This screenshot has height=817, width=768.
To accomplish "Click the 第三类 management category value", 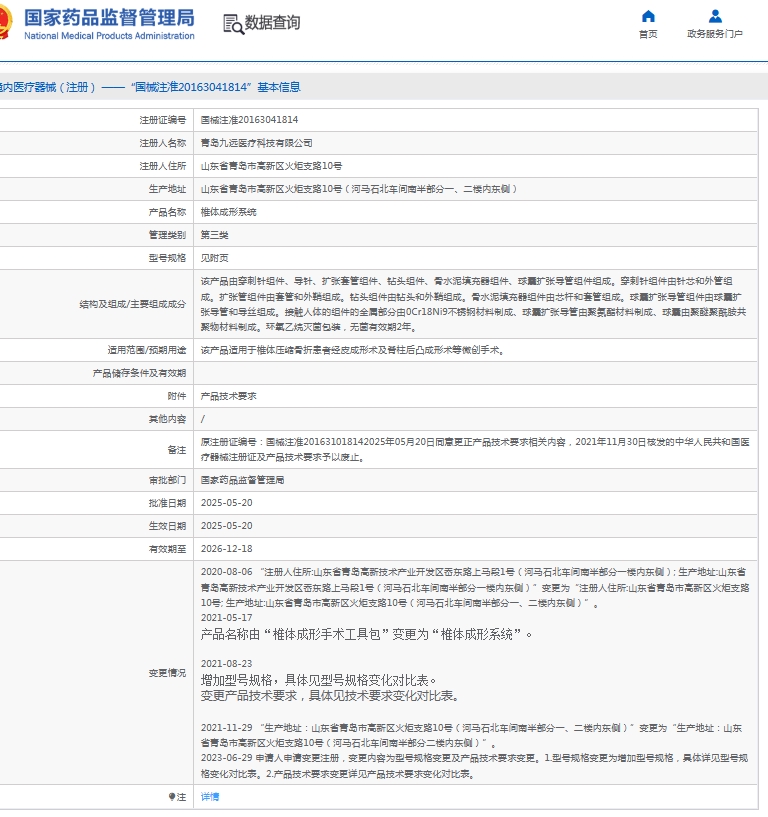I will point(215,235).
